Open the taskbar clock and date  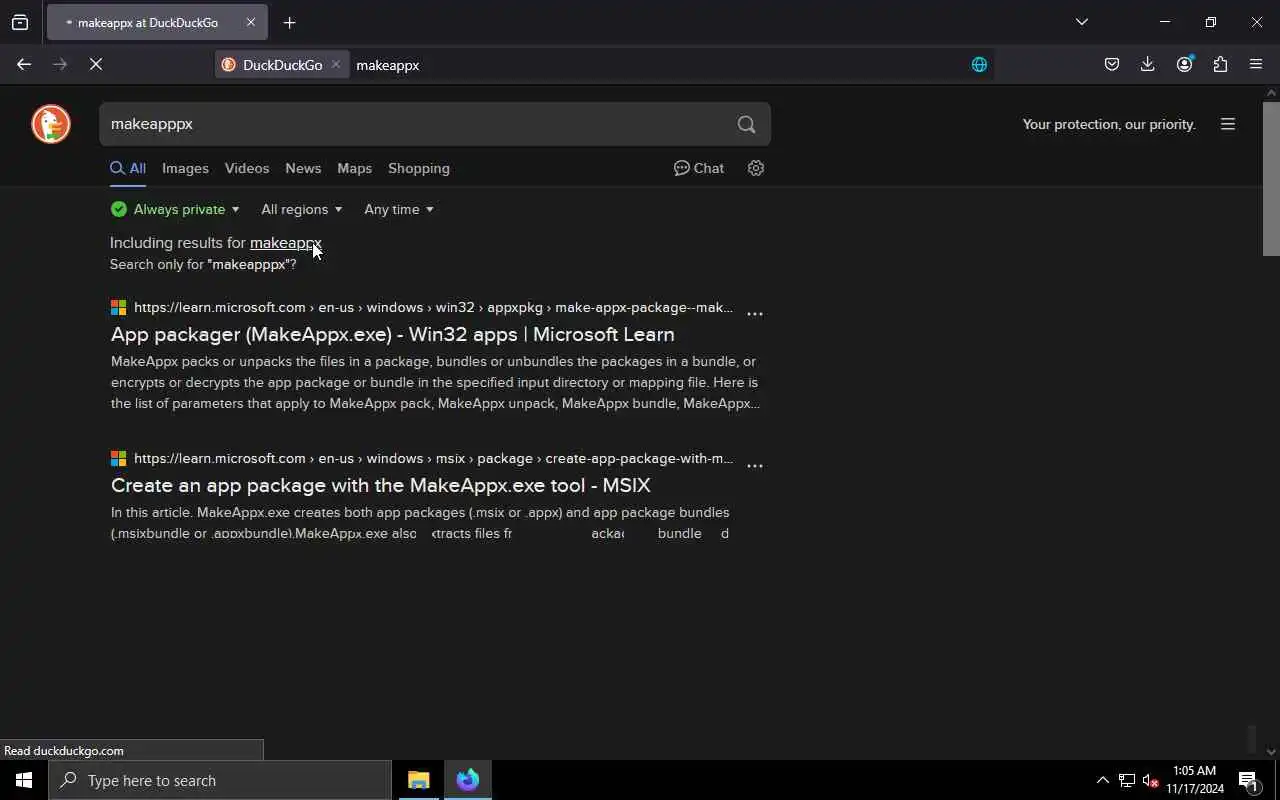(1194, 780)
